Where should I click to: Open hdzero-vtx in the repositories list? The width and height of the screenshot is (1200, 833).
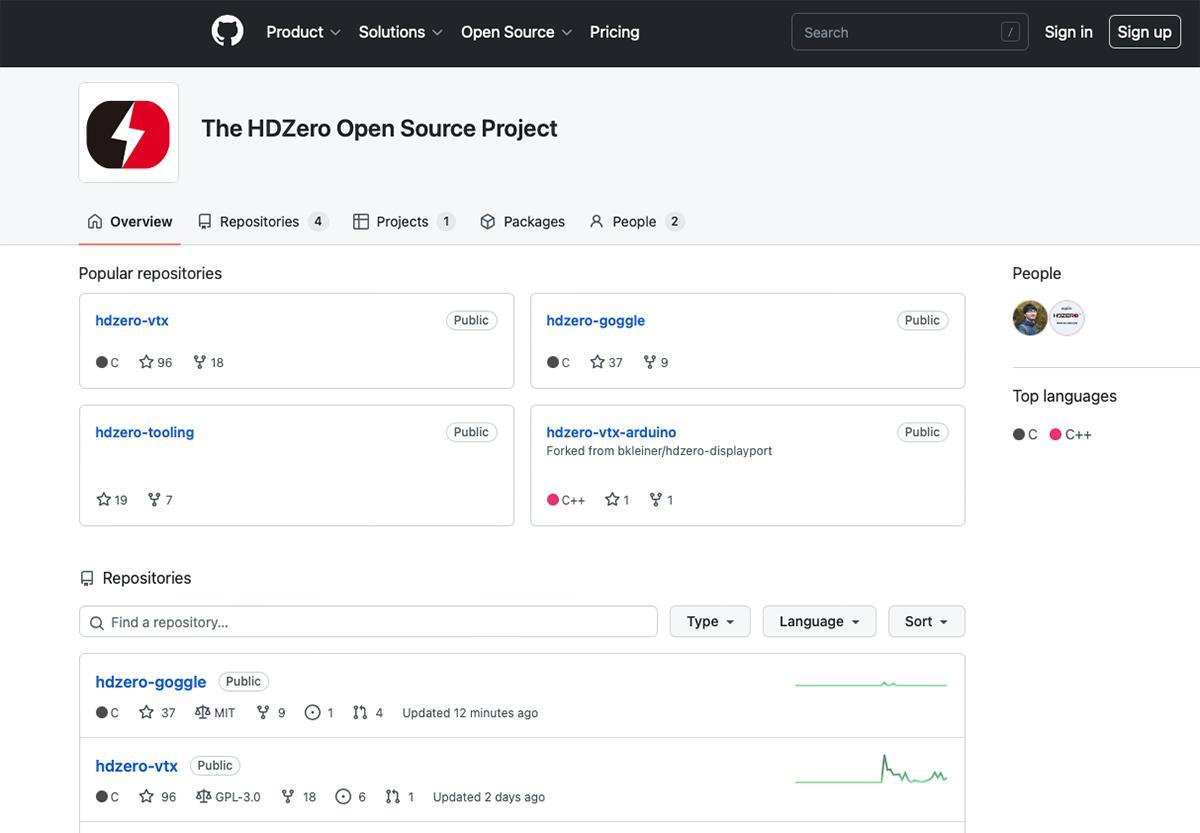click(x=137, y=766)
